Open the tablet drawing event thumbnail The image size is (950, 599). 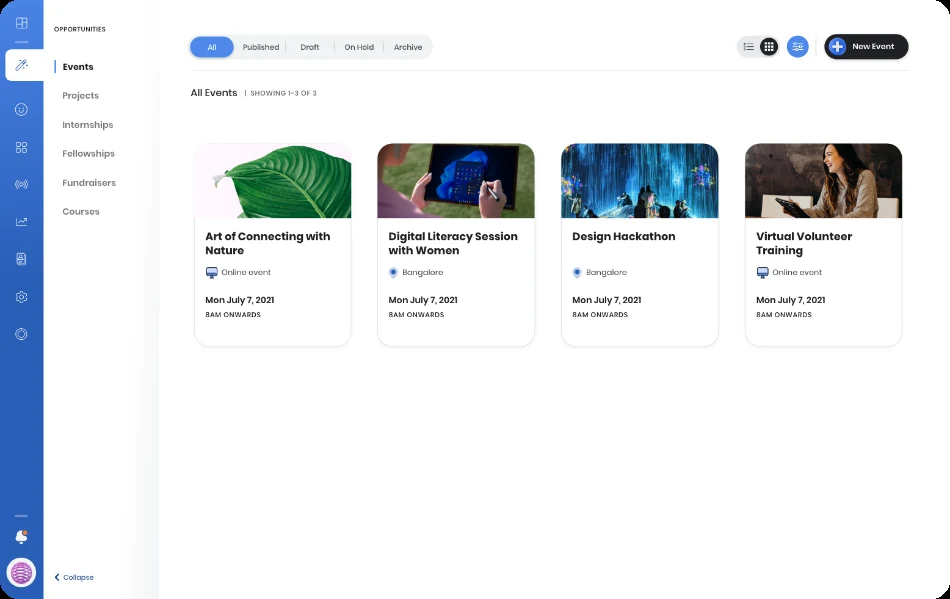[x=456, y=180]
